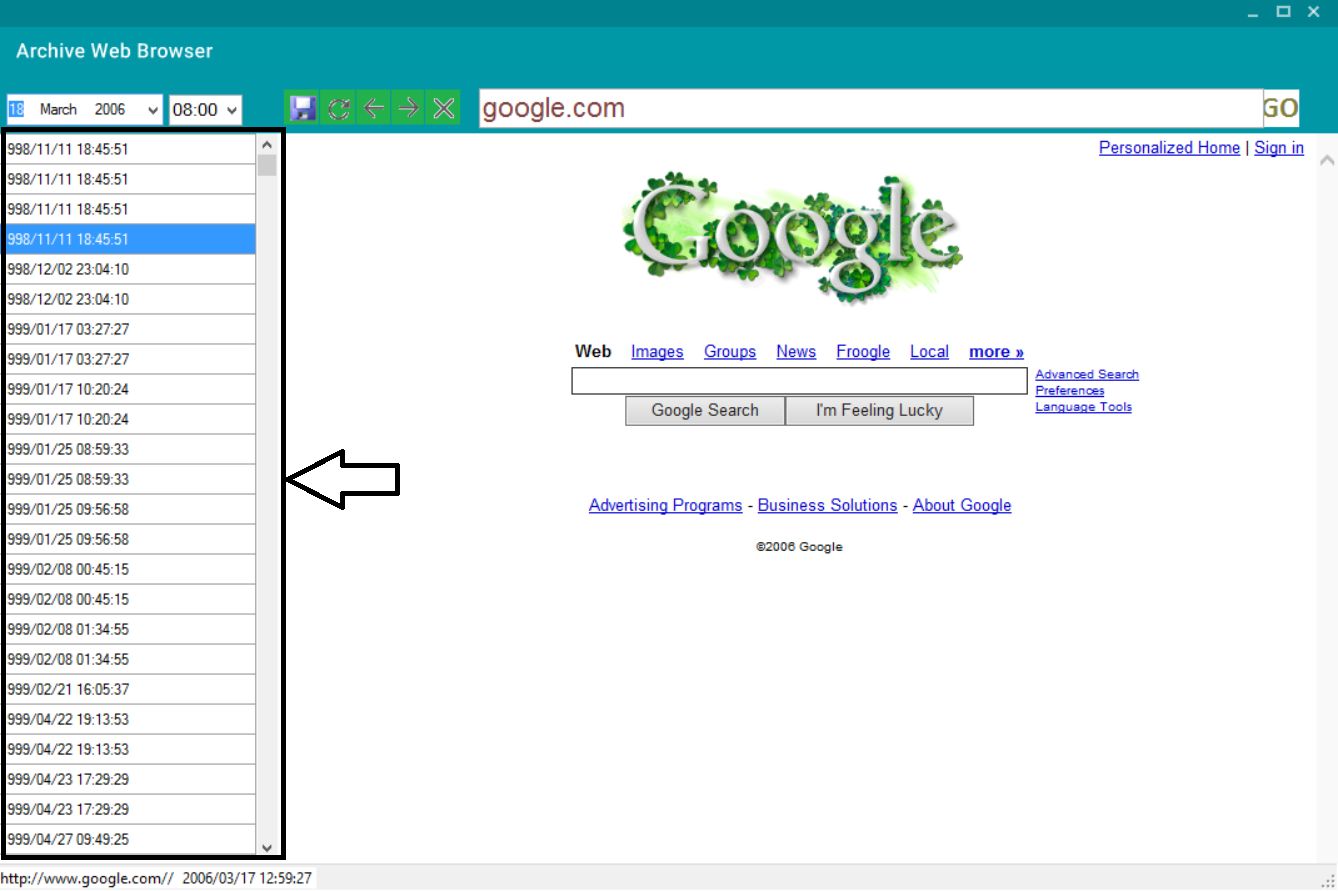Select the year 2006 in the date field
The image size is (1338, 891).
pyautogui.click(x=110, y=109)
